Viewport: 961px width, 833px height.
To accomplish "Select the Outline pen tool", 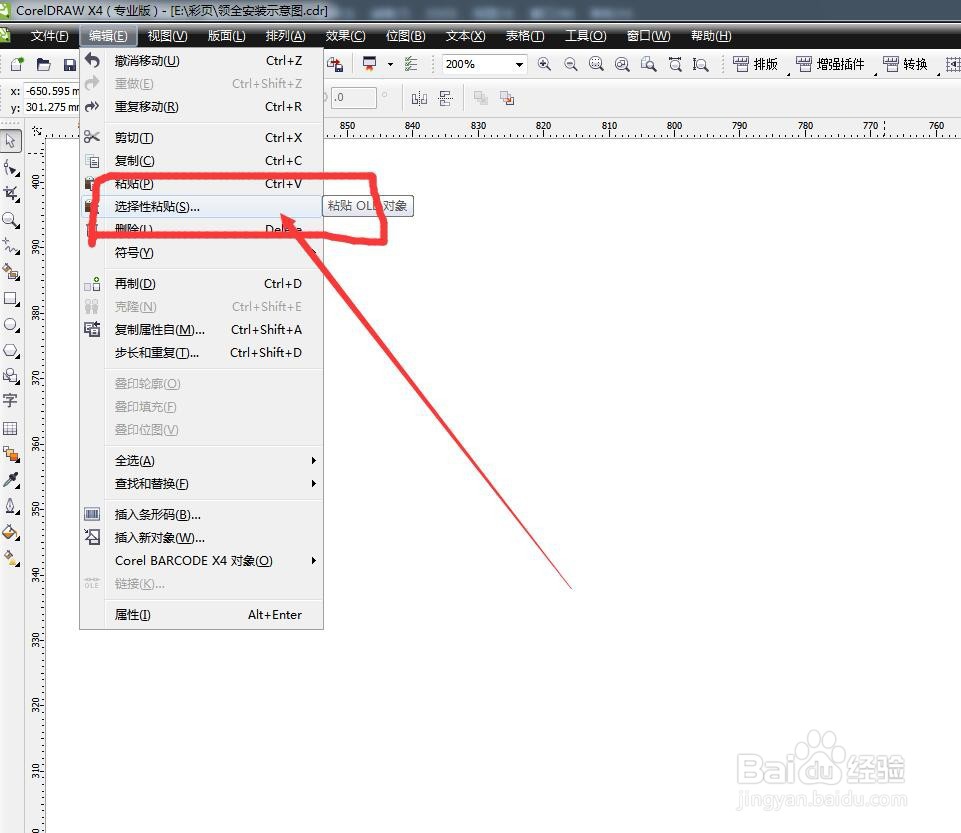I will [x=10, y=506].
